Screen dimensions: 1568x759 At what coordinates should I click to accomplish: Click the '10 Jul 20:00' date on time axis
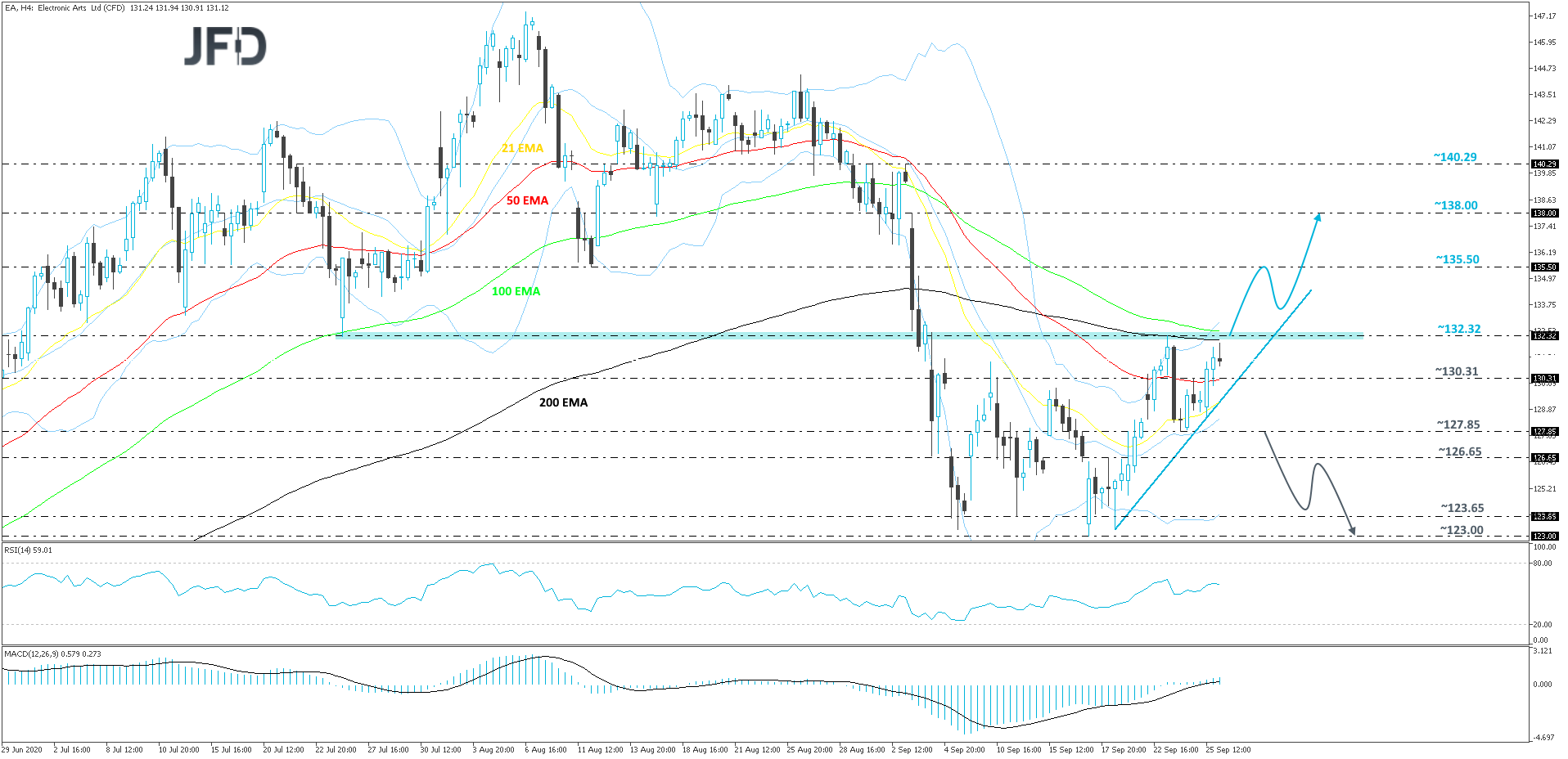(x=178, y=749)
